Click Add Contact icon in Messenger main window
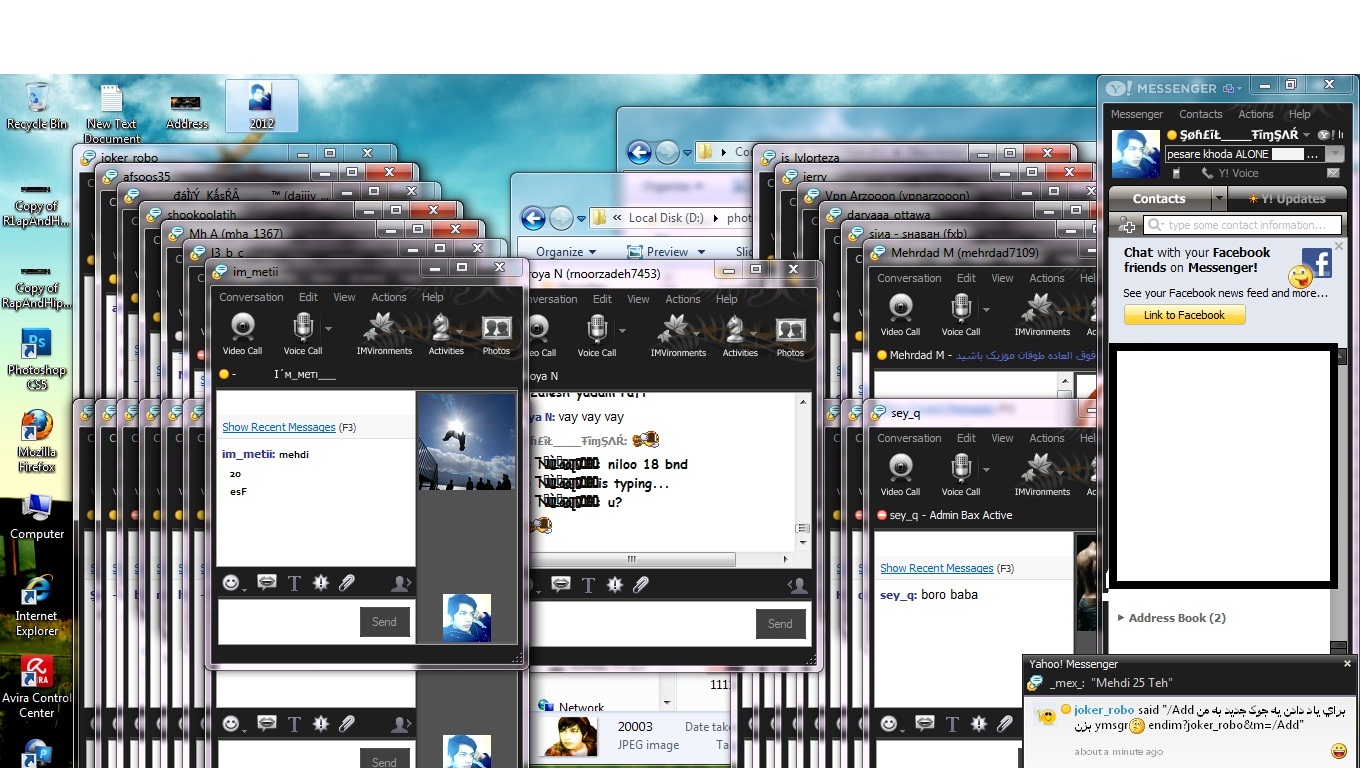Screen dimensions: 1360x768 (x=1126, y=226)
